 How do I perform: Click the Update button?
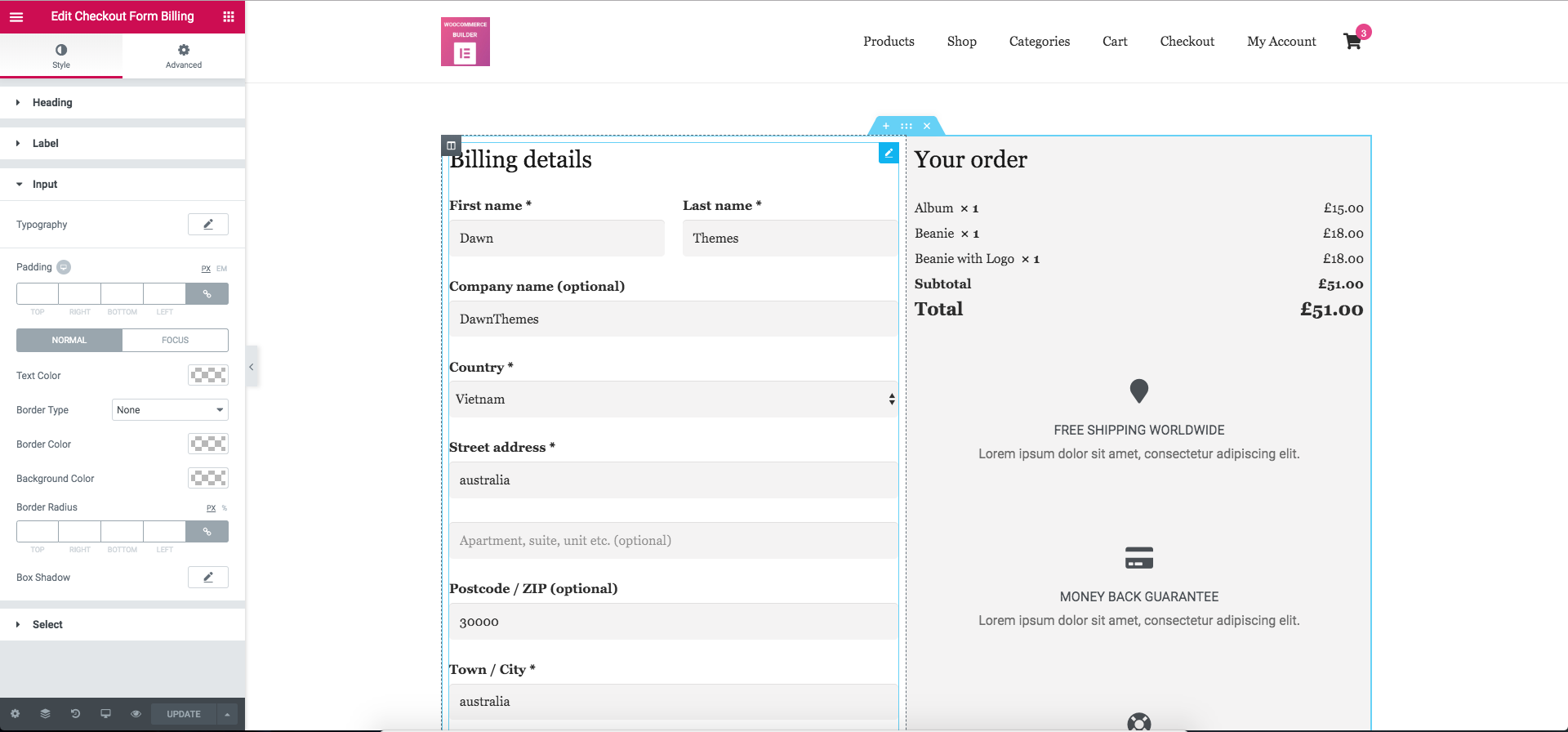pos(184,714)
